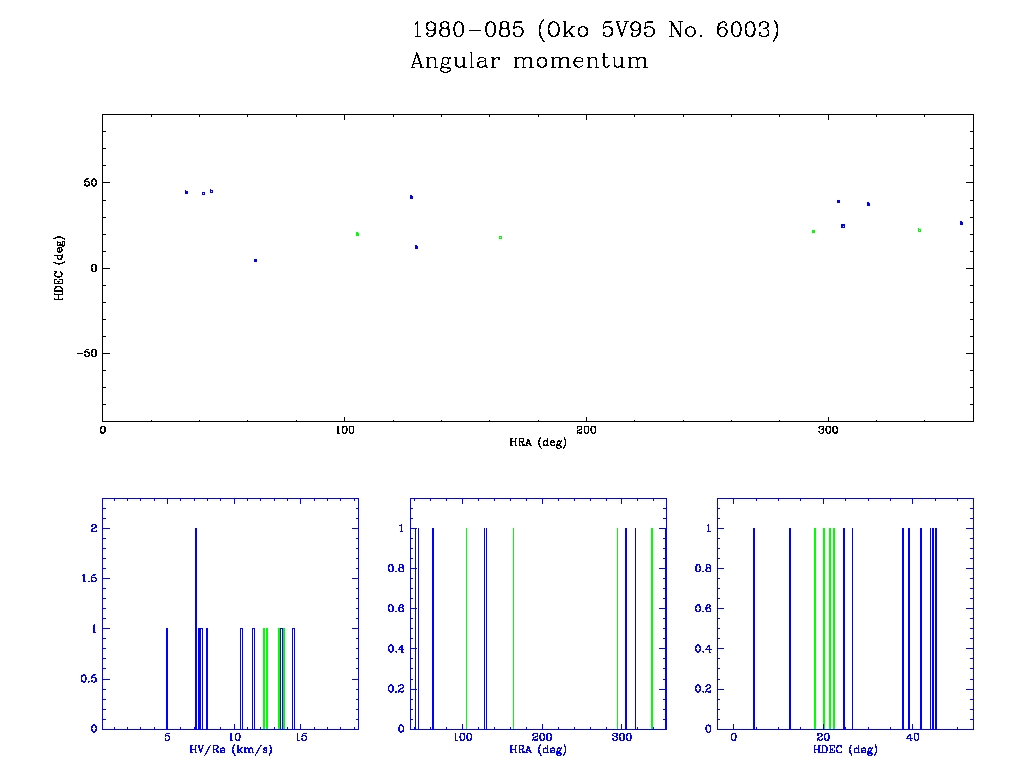Click the tallest bar in the HV/Re histogram
The width and height of the screenshot is (1024, 768).
pyautogui.click(x=196, y=628)
